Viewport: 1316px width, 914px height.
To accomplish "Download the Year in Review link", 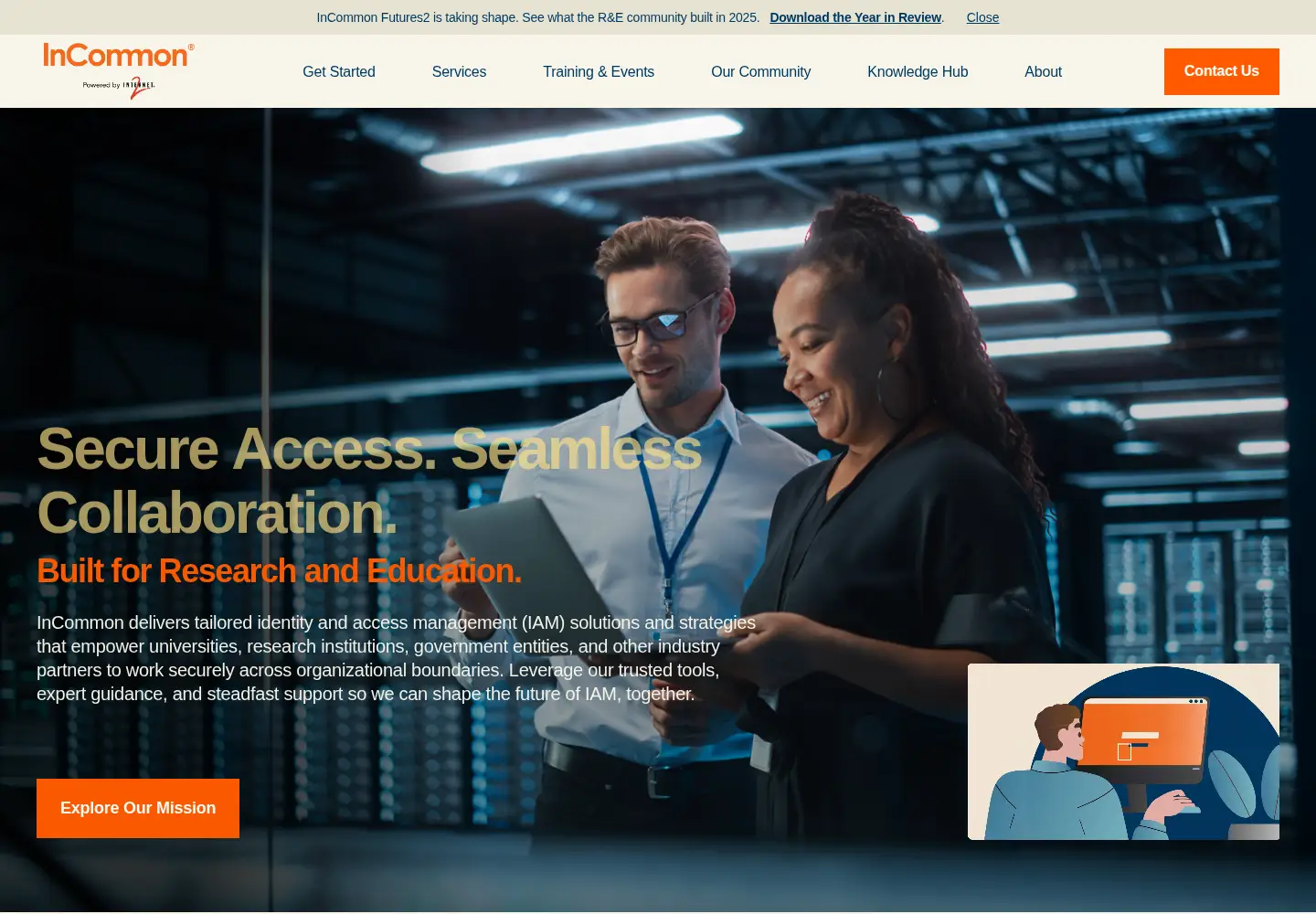I will point(855,17).
